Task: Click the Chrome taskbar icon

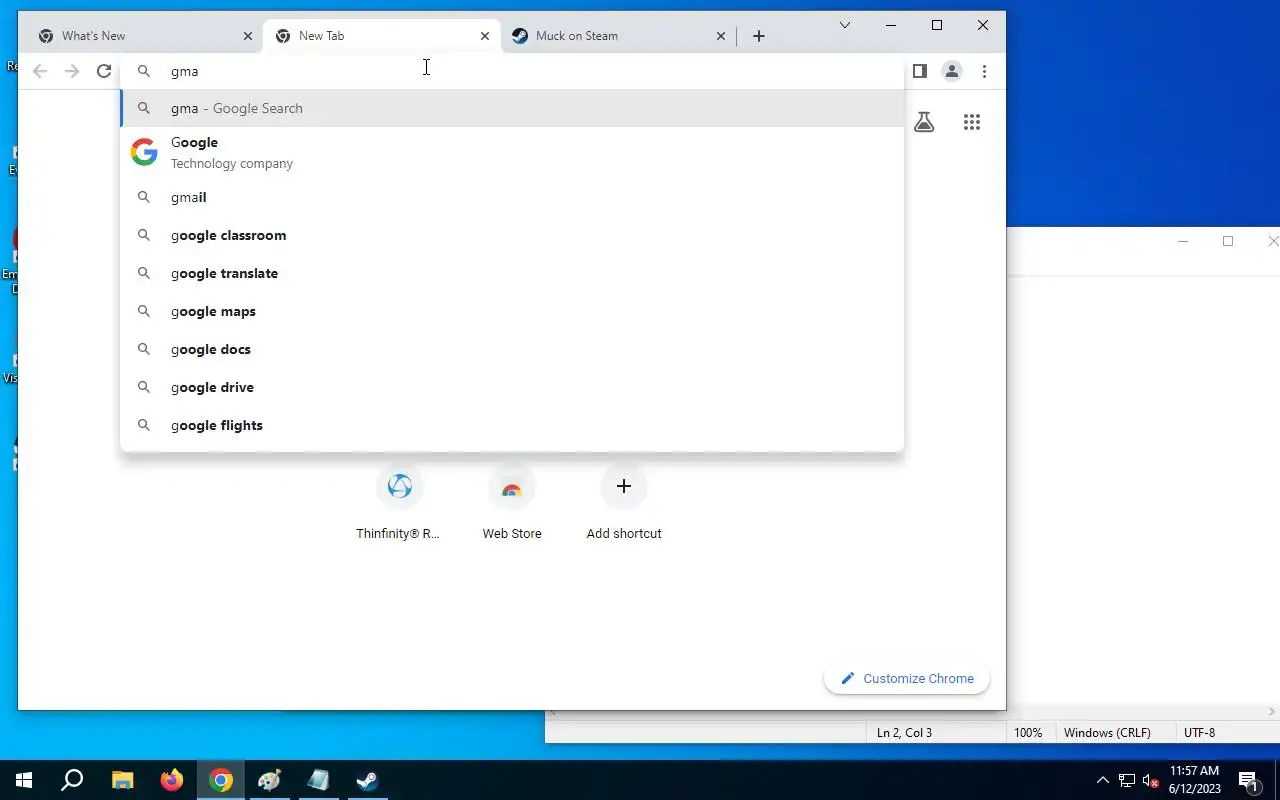Action: coord(221,780)
